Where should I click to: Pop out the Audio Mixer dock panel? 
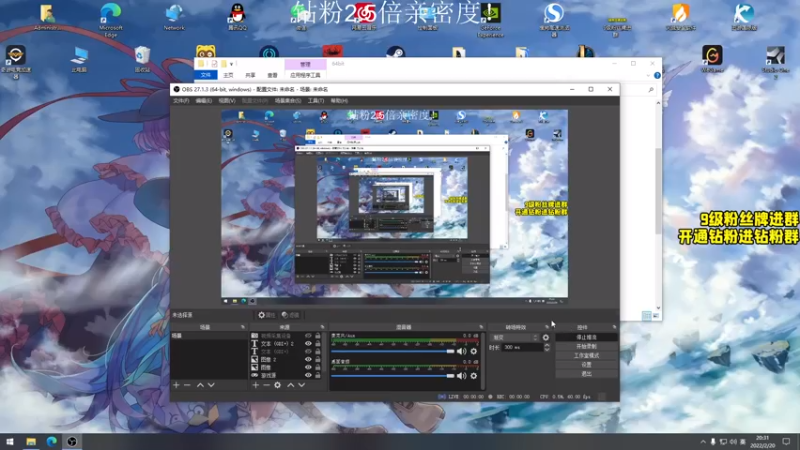(x=481, y=327)
